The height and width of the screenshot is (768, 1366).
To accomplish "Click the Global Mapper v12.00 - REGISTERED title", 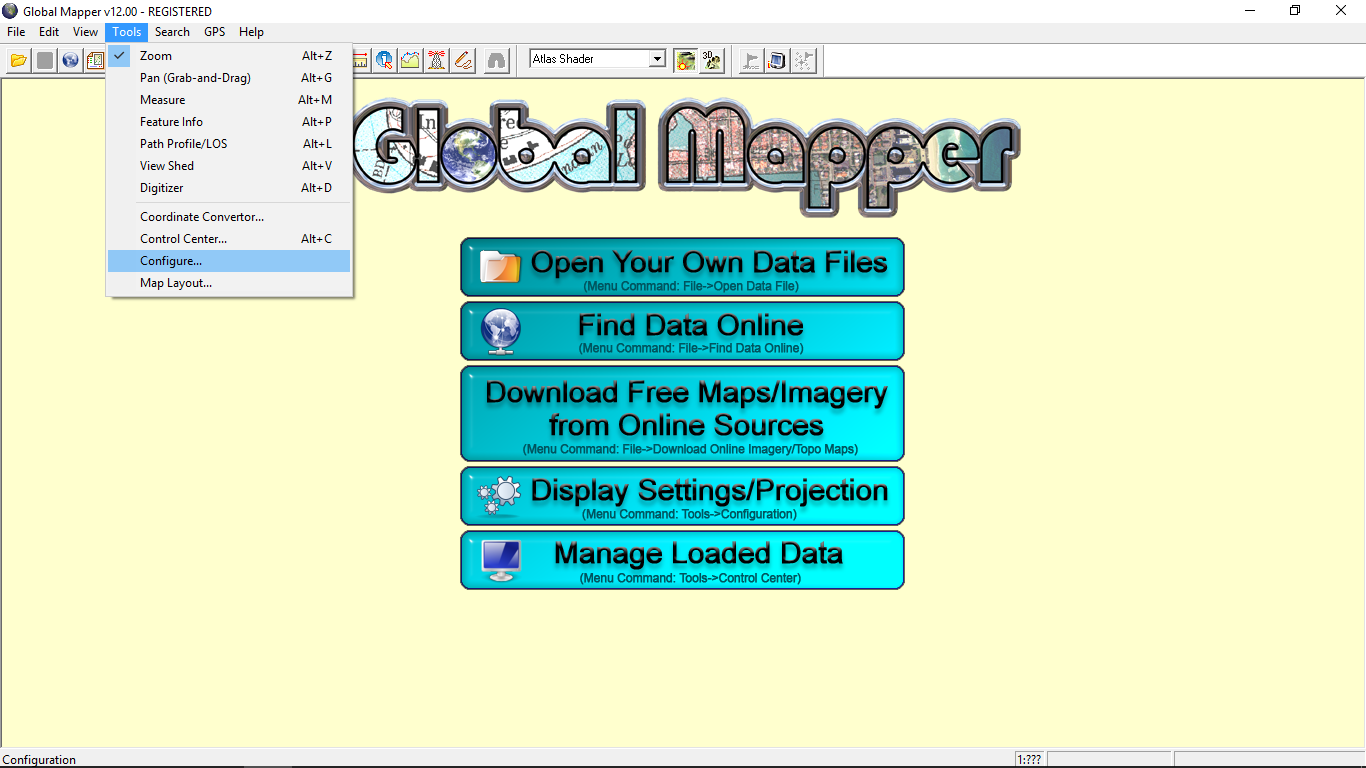I will [x=118, y=11].
